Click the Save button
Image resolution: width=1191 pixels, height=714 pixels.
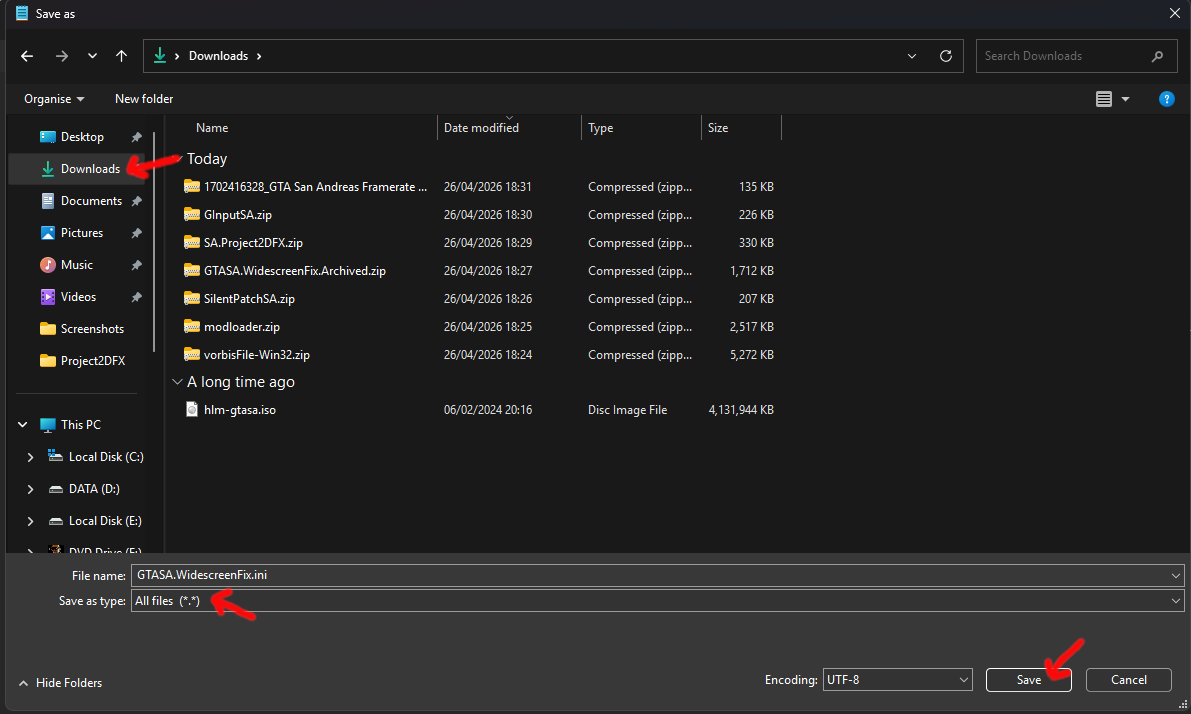point(1028,680)
